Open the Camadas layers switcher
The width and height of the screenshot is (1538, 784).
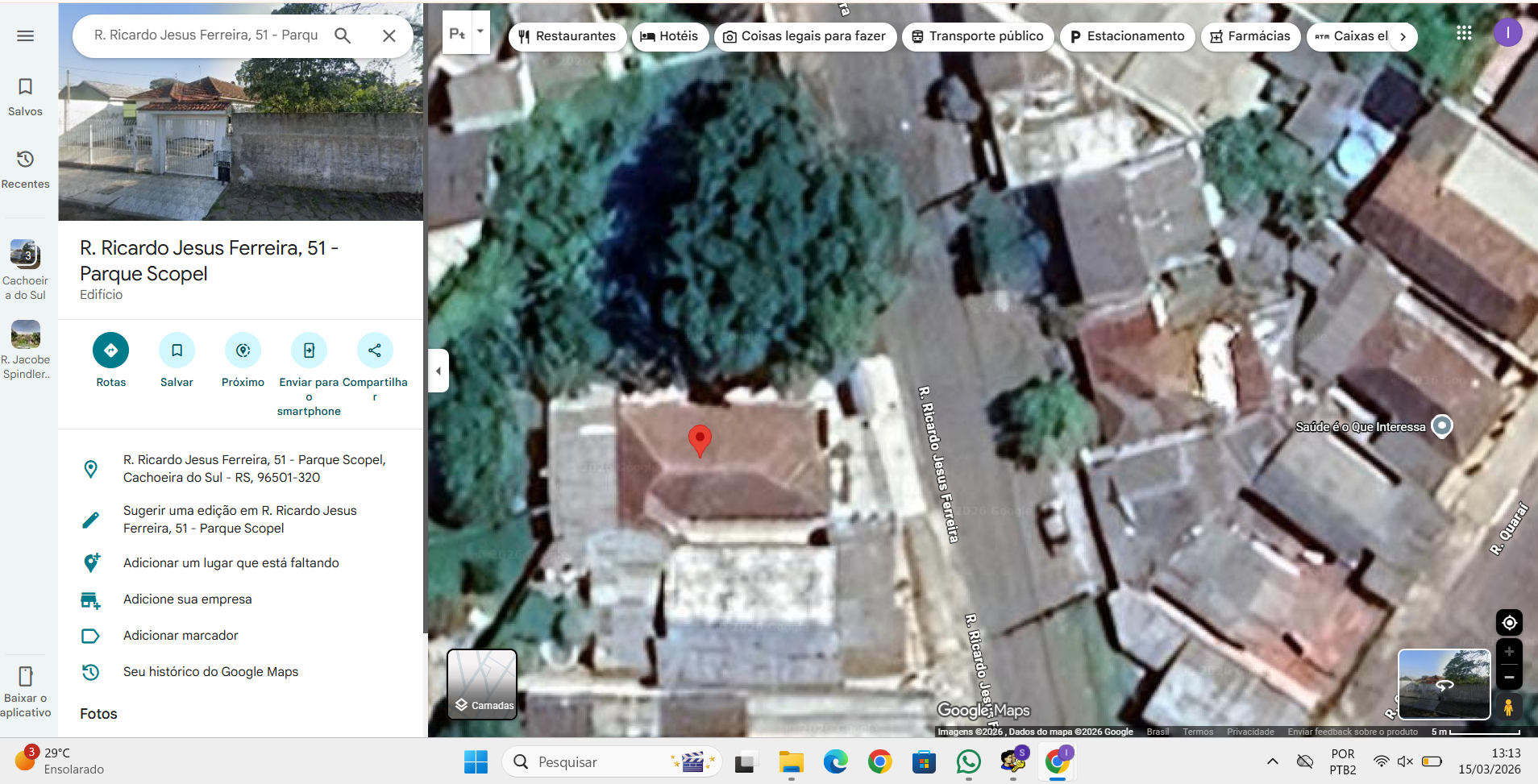tap(482, 684)
